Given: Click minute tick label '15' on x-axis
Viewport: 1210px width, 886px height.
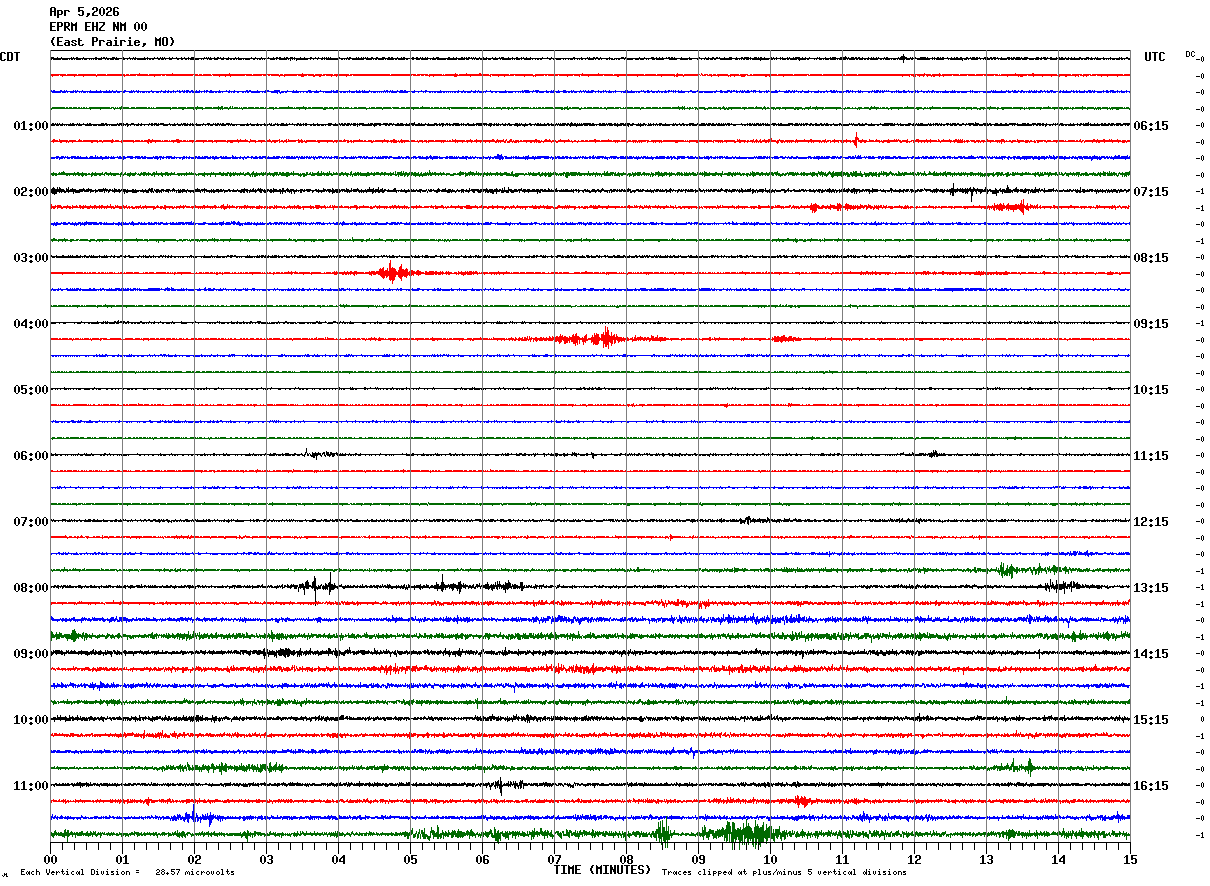Looking at the screenshot, I should 1130,859.
